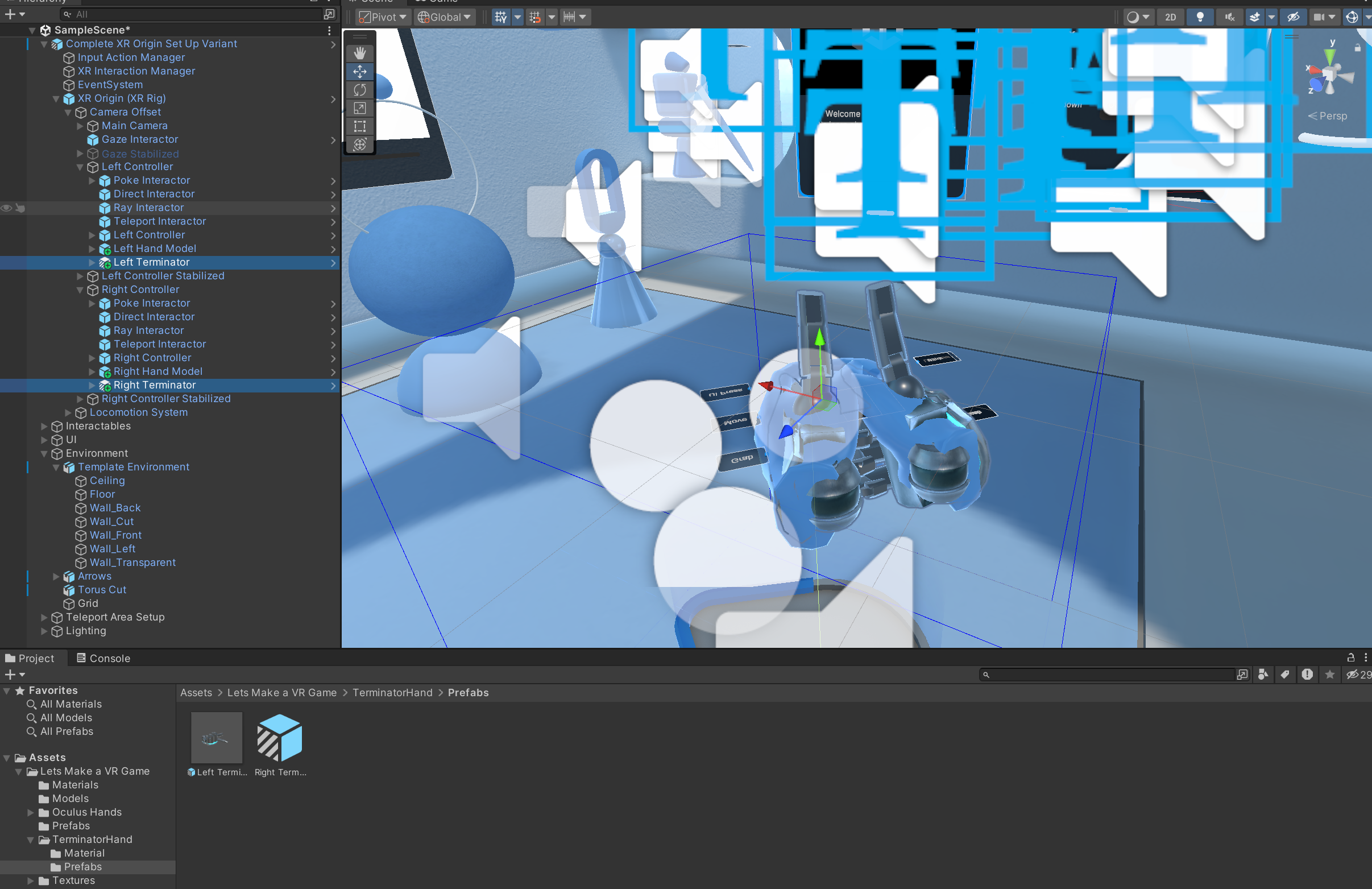Select the Rect tool
Screen dimensions: 1372x889
tap(360, 126)
